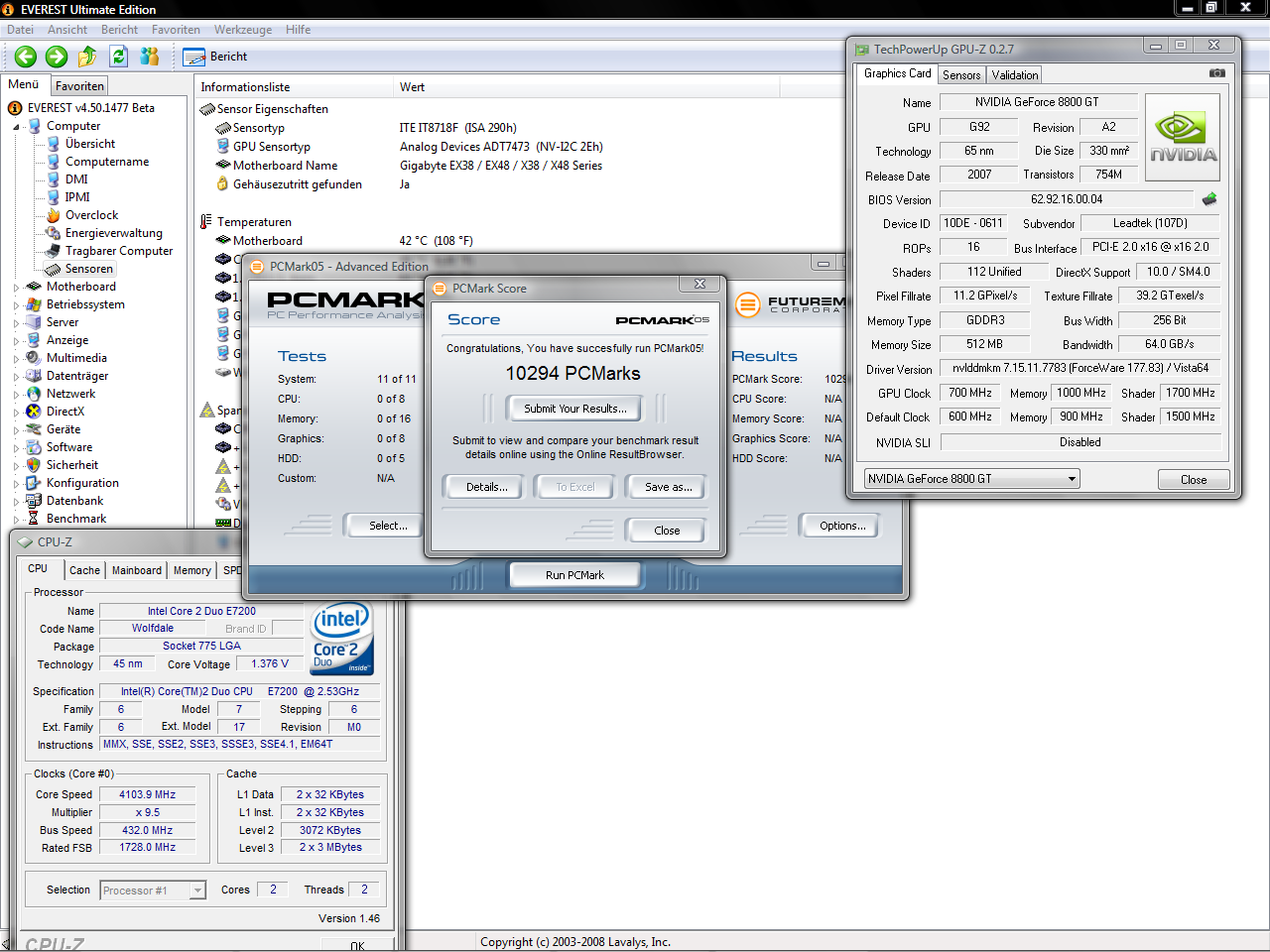This screenshot has height=952, width=1270.
Task: Click the folder-up icon in EVEREST toolbar
Action: click(x=87, y=57)
